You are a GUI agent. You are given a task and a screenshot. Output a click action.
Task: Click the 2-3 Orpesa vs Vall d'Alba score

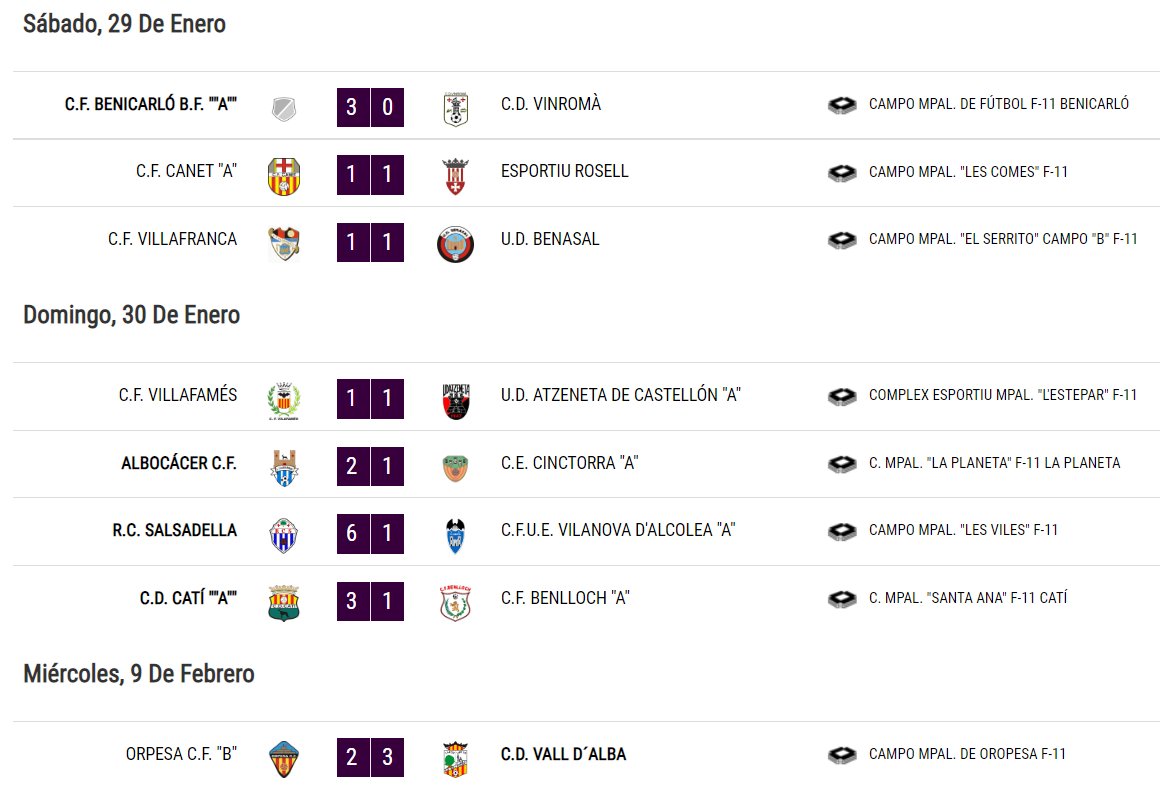371,757
